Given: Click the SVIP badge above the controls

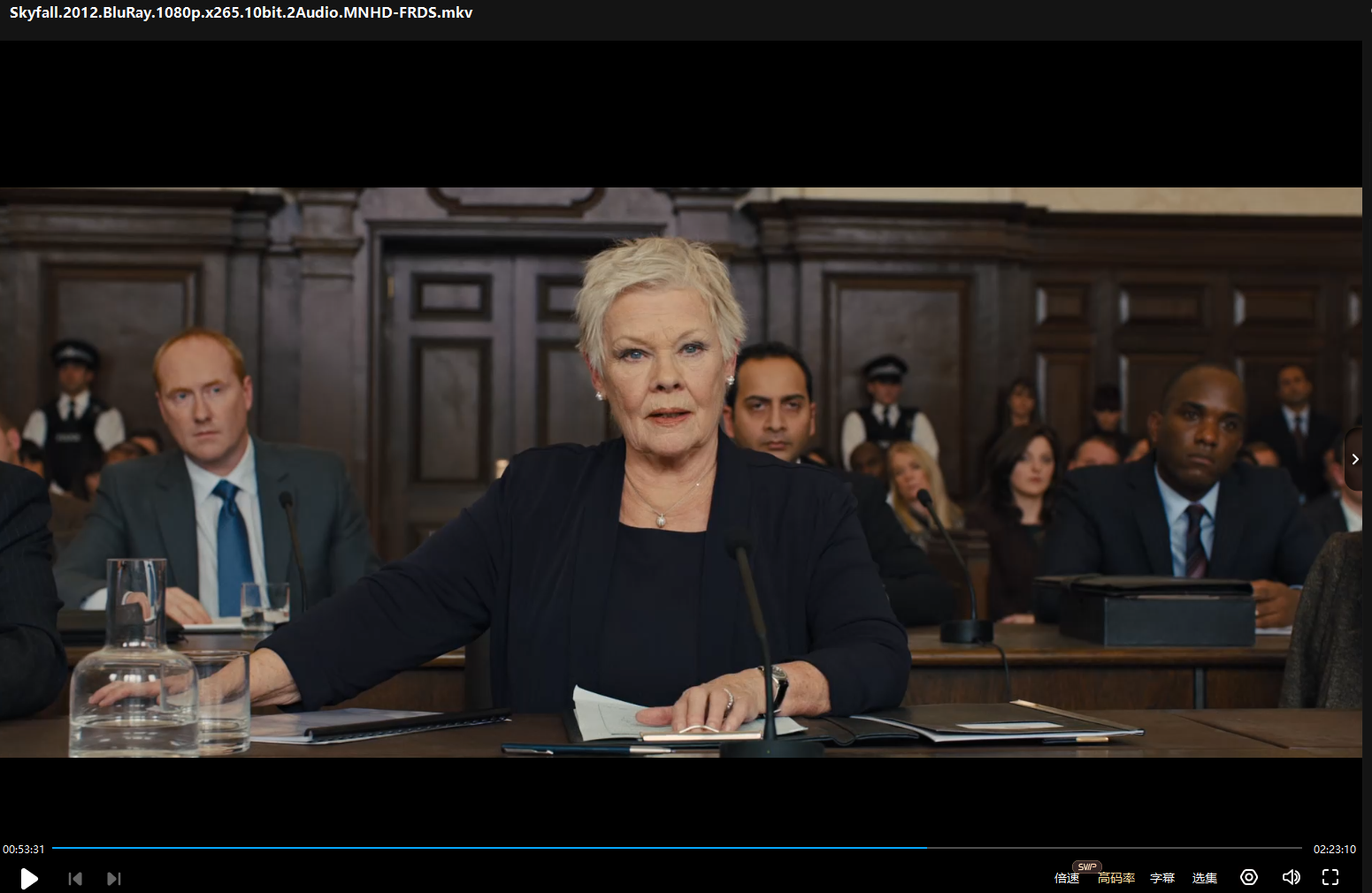Looking at the screenshot, I should [1087, 866].
